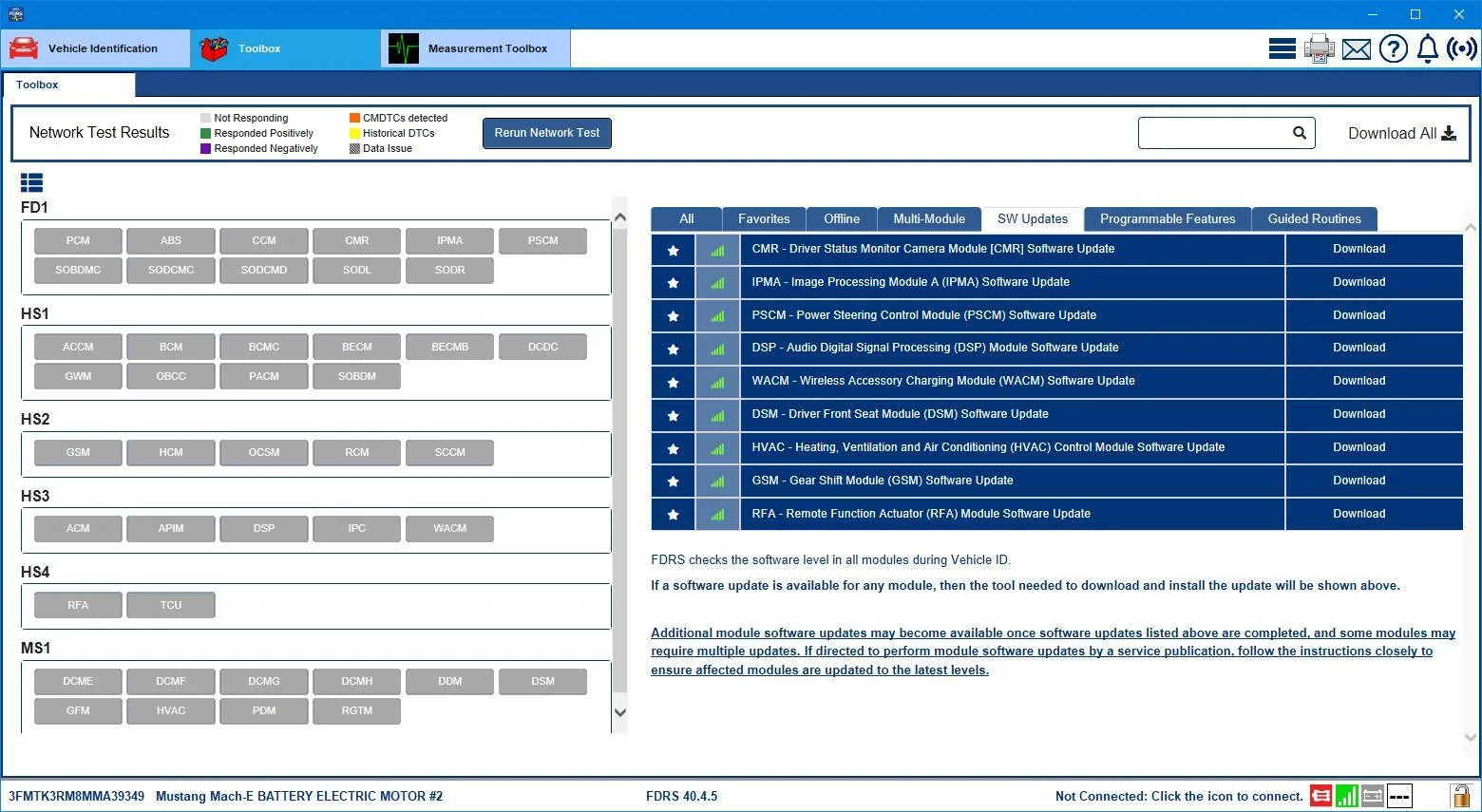Click signal bars icon in GSM row
Screen dimensions: 1482x812
(717, 482)
